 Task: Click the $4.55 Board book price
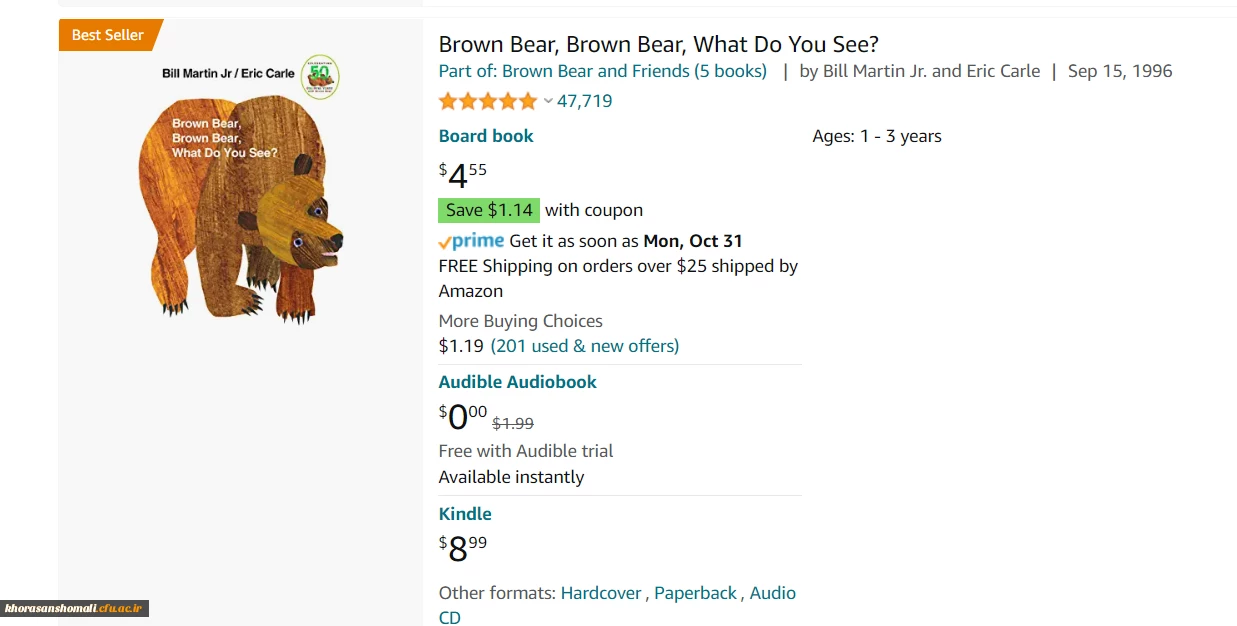463,175
